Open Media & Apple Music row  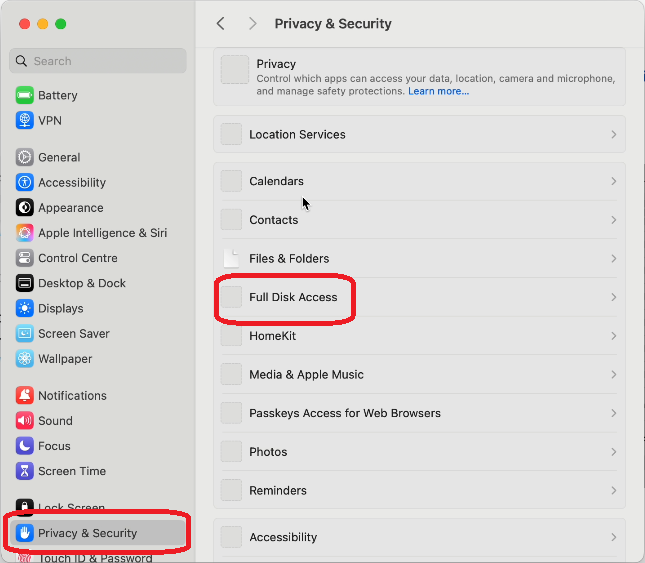(x=419, y=375)
